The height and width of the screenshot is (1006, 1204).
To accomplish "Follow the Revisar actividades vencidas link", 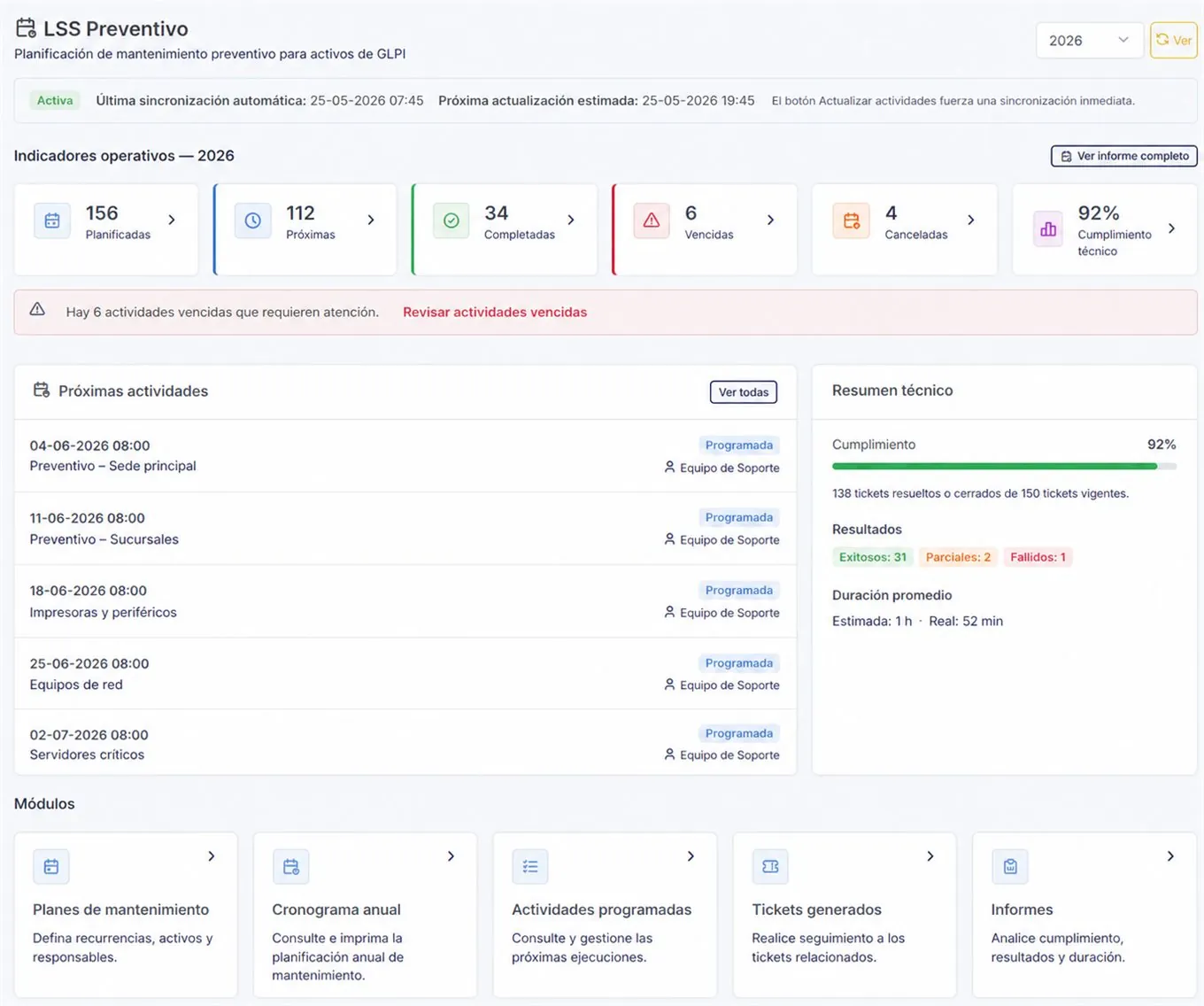I will (495, 312).
